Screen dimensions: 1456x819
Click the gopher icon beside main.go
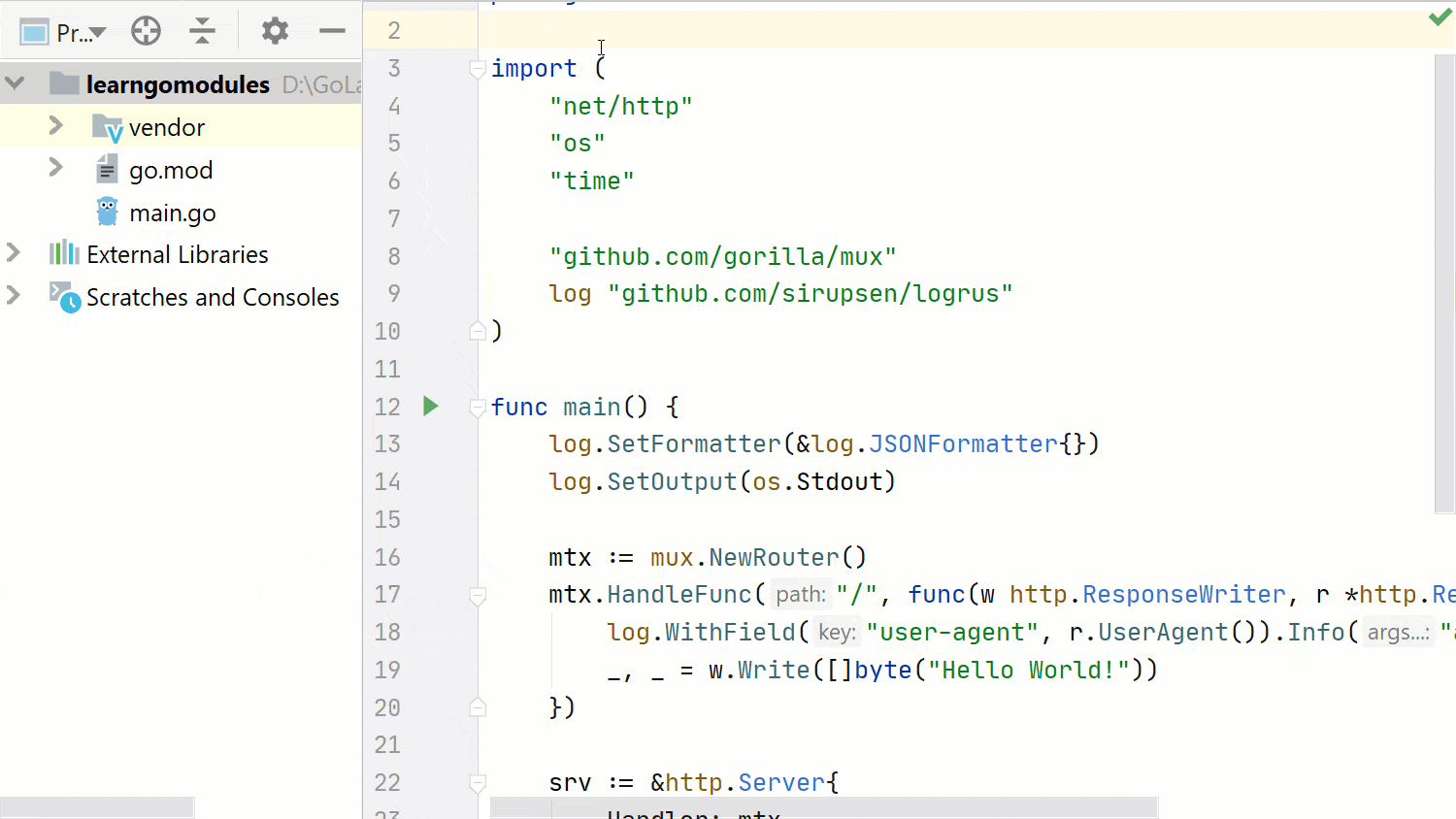pos(107,212)
